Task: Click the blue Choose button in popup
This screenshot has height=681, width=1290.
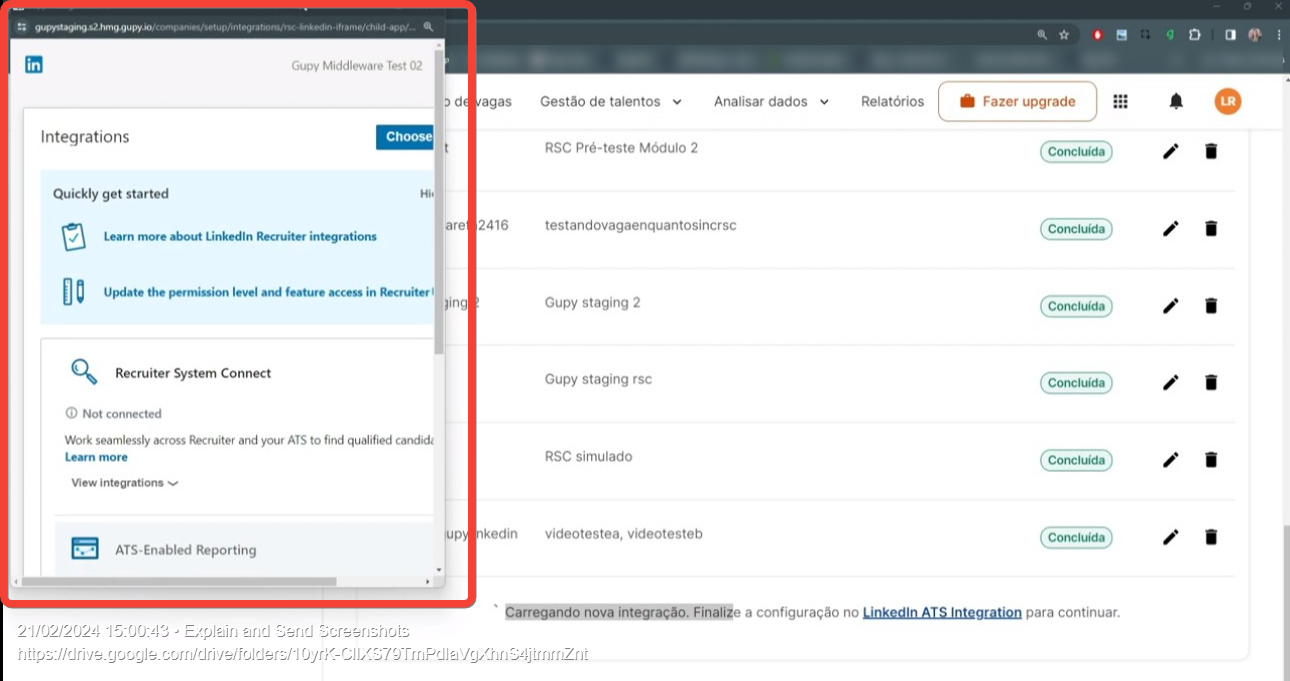Action: (405, 137)
